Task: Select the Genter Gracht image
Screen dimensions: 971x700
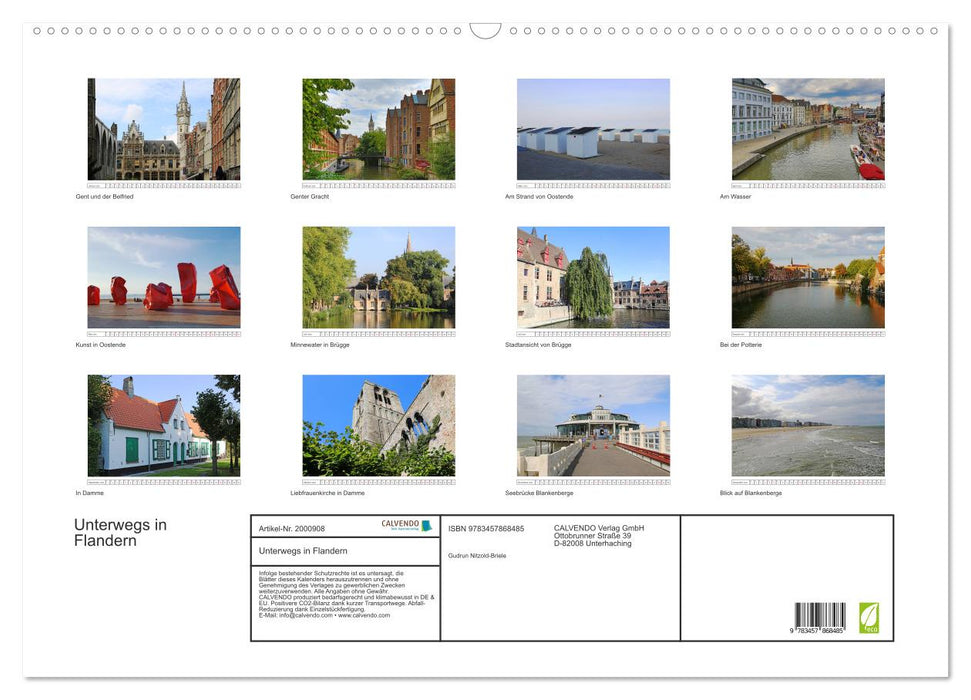Action: click(x=378, y=128)
